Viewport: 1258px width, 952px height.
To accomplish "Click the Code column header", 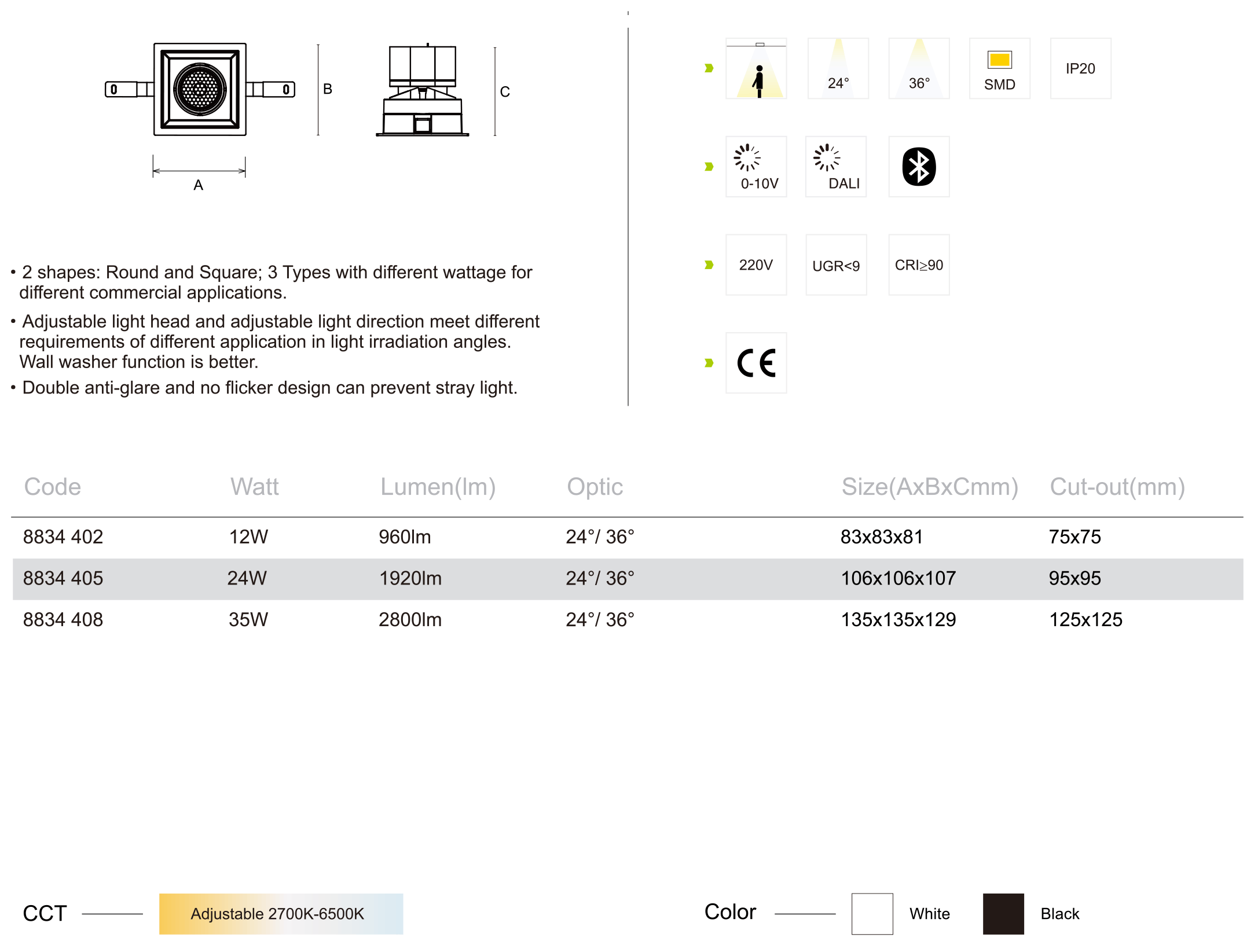I will (x=53, y=487).
